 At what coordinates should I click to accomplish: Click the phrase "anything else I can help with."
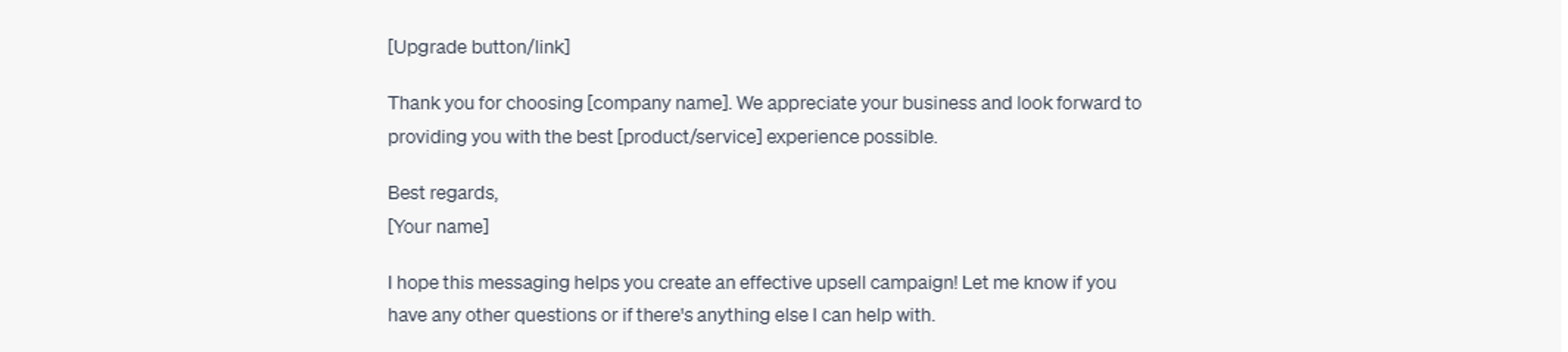click(x=815, y=315)
